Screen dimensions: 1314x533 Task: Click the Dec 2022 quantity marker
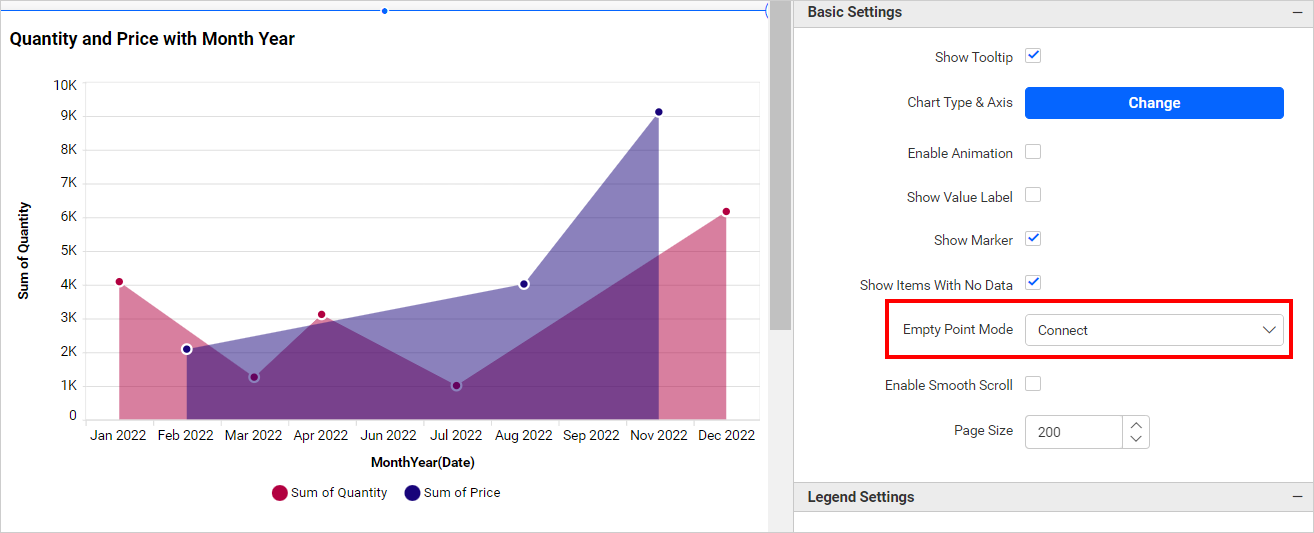click(726, 212)
